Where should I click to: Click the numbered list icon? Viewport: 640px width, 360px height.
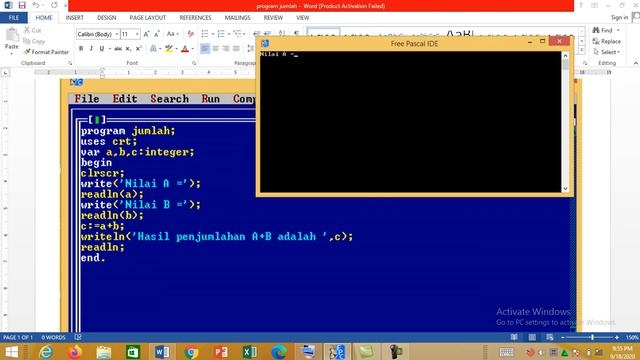click(221, 34)
